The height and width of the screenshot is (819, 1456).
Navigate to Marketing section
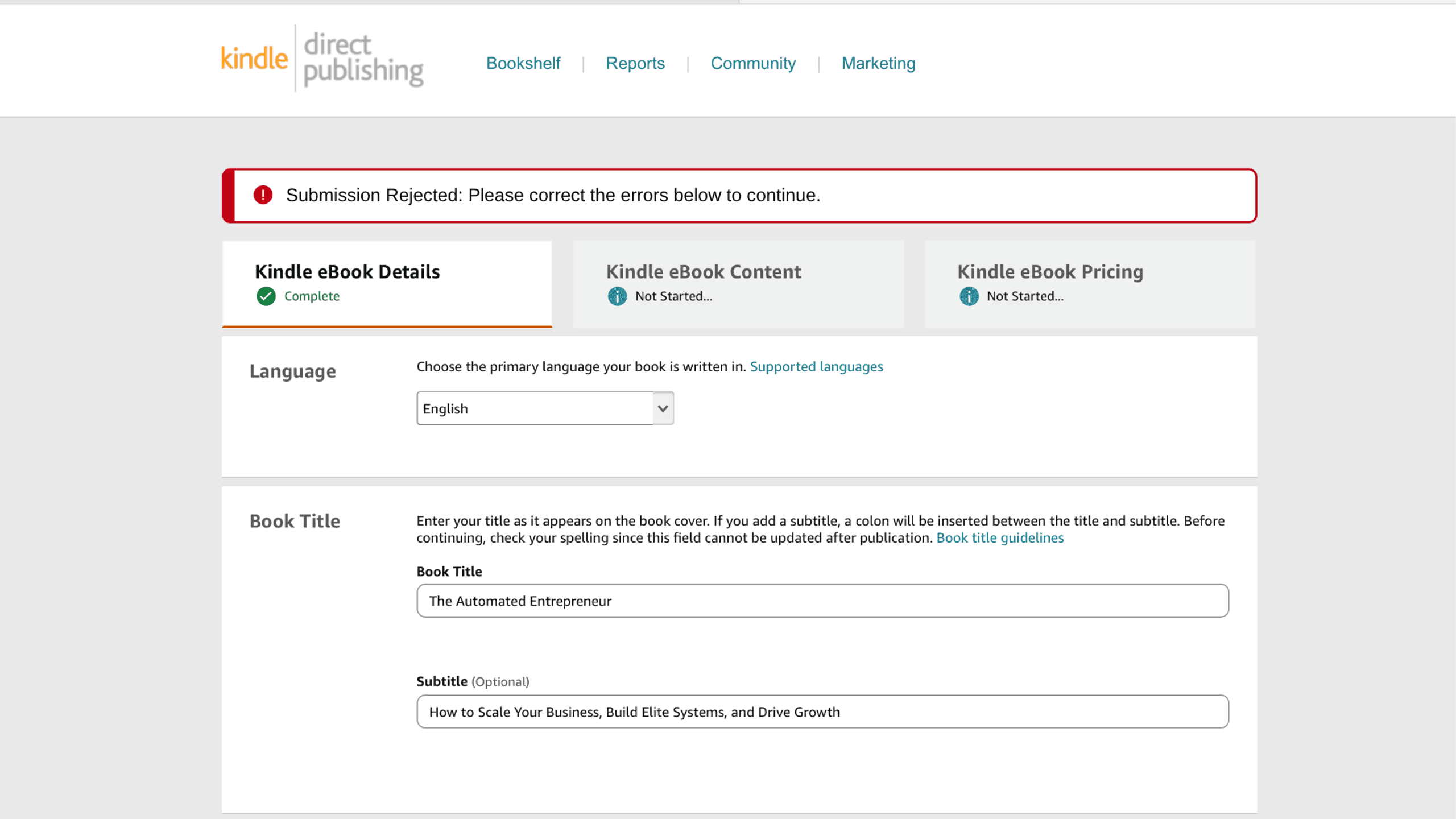click(x=879, y=63)
